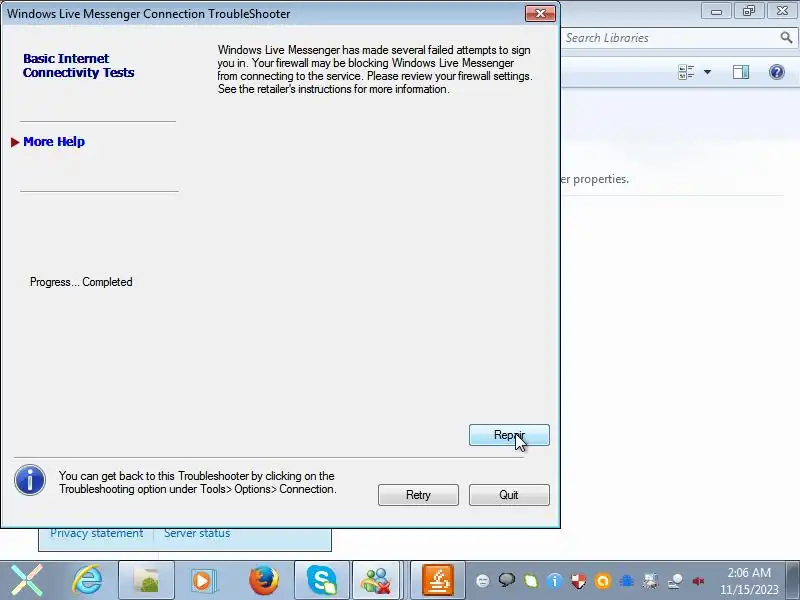Screen dimensions: 800x600
Task: Click the blue info tray icon
Action: pos(554,581)
